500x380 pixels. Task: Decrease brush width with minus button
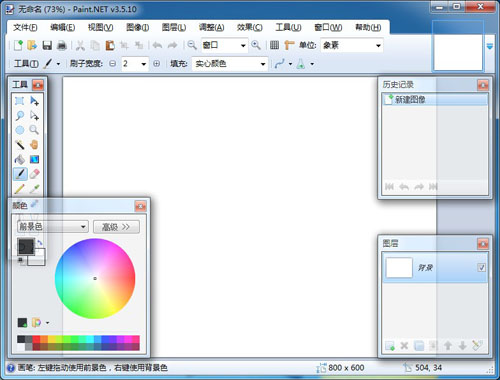(113, 63)
